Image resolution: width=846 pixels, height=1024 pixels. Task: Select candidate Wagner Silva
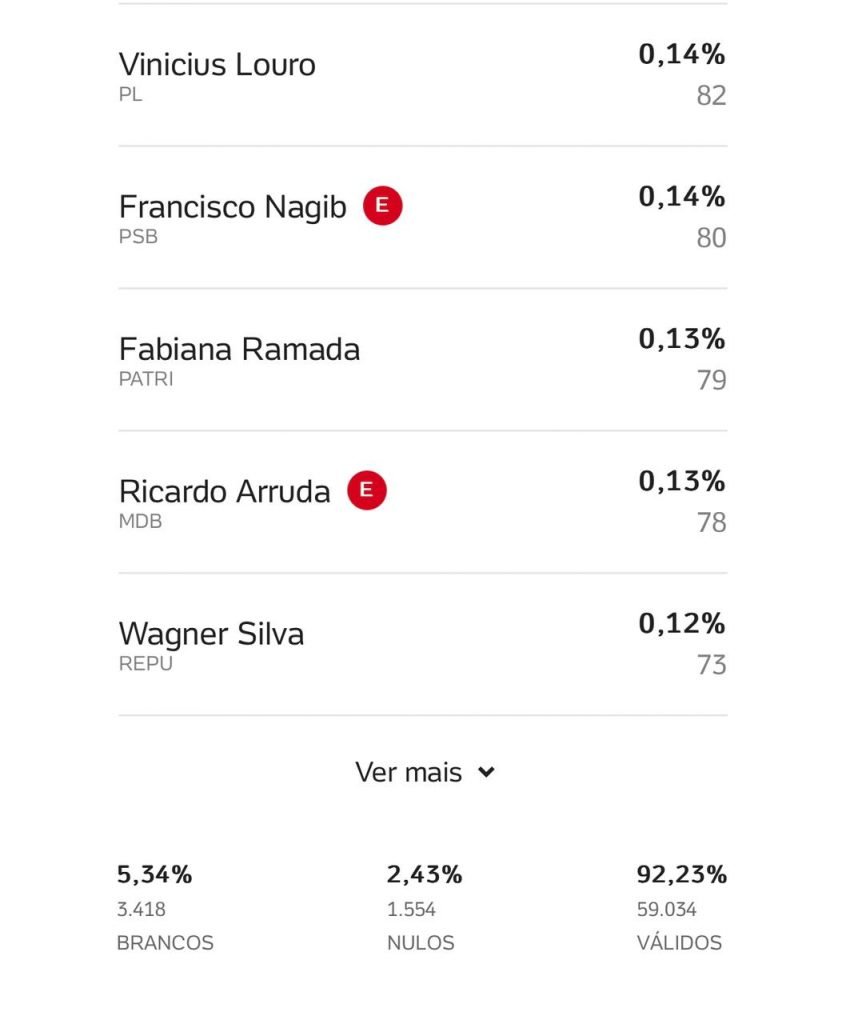[x=211, y=633]
